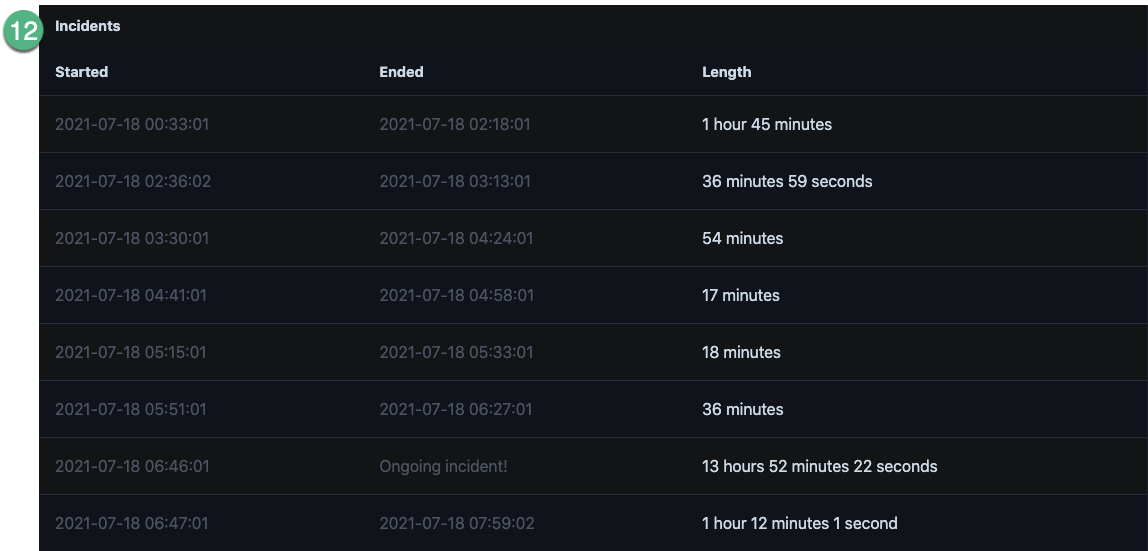Select start time 2021-07-18 05:51:01
Image resolution: width=1148 pixels, height=551 pixels.
pos(131,410)
